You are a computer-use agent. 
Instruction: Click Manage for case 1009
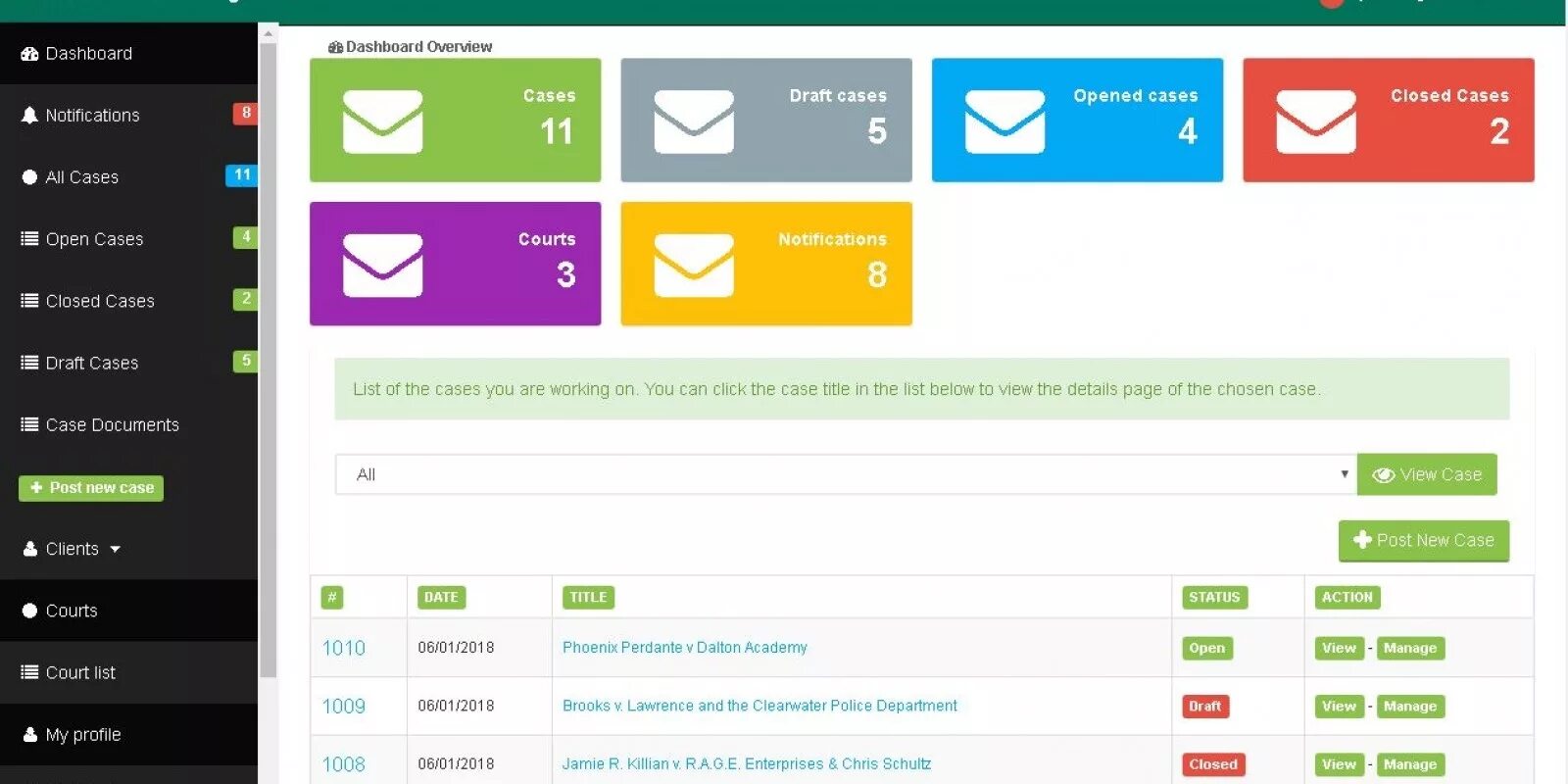pos(1410,706)
